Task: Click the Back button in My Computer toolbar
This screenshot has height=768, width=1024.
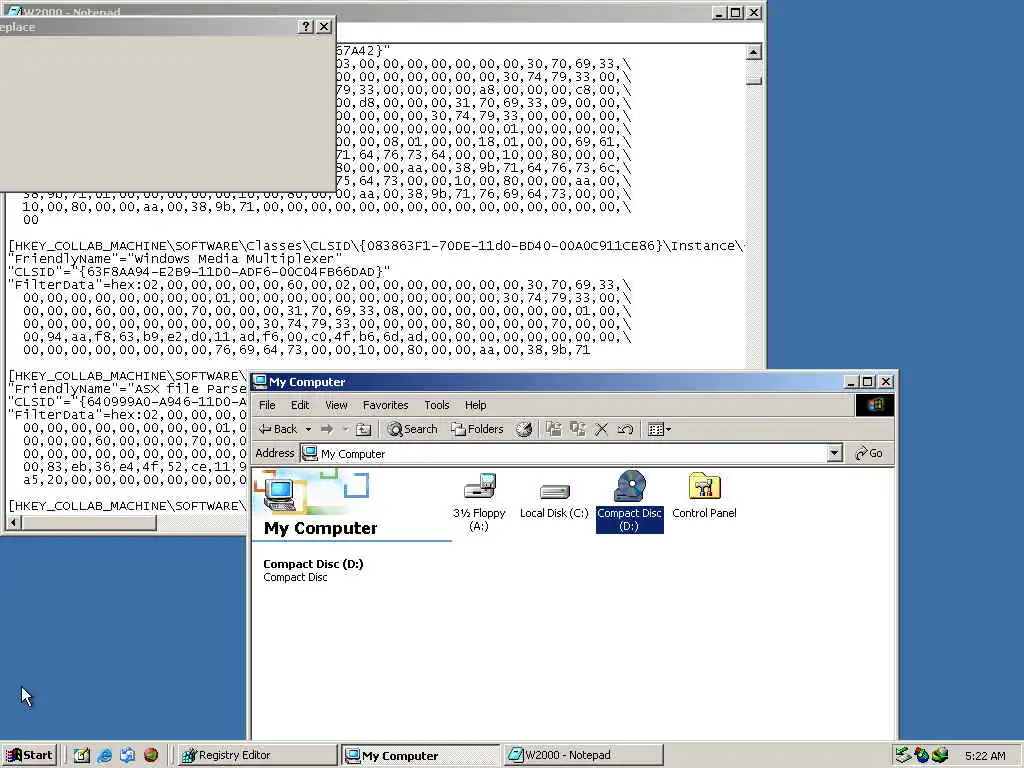Action: pyautogui.click(x=278, y=429)
